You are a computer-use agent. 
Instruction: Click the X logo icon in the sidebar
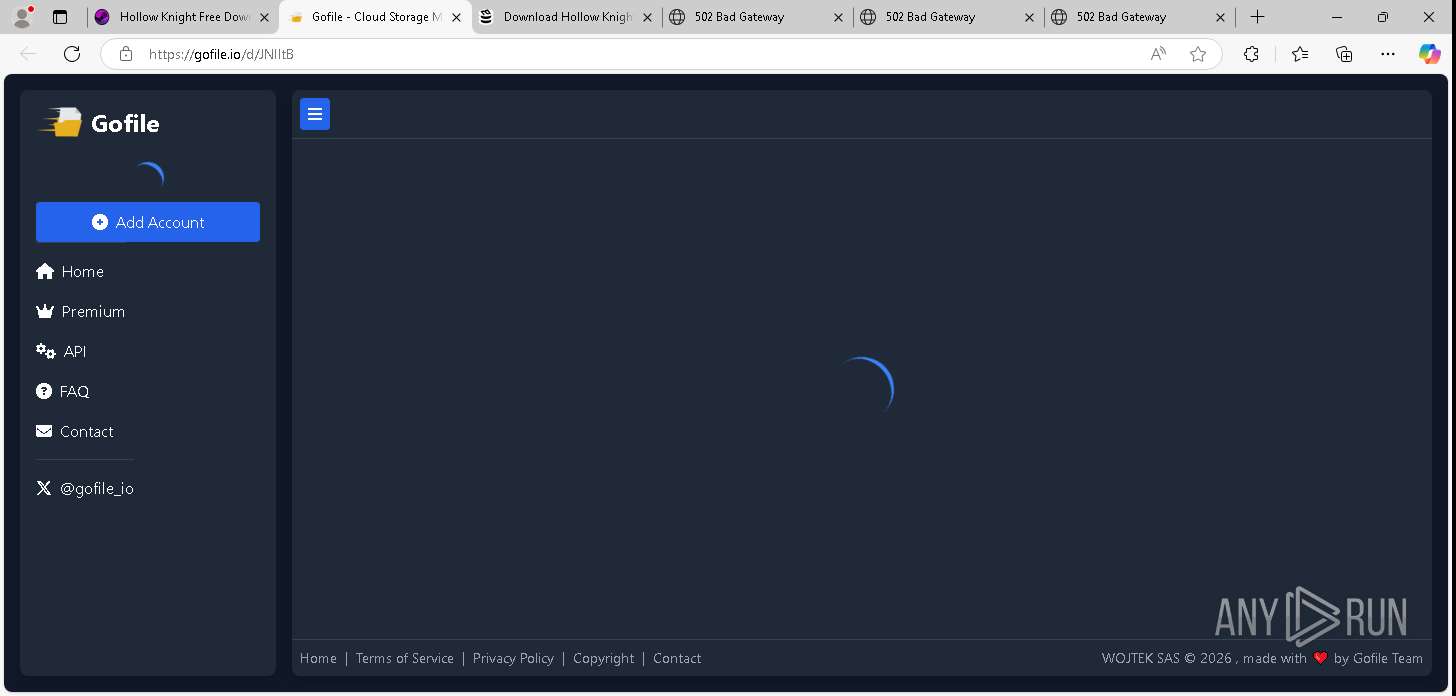44,488
